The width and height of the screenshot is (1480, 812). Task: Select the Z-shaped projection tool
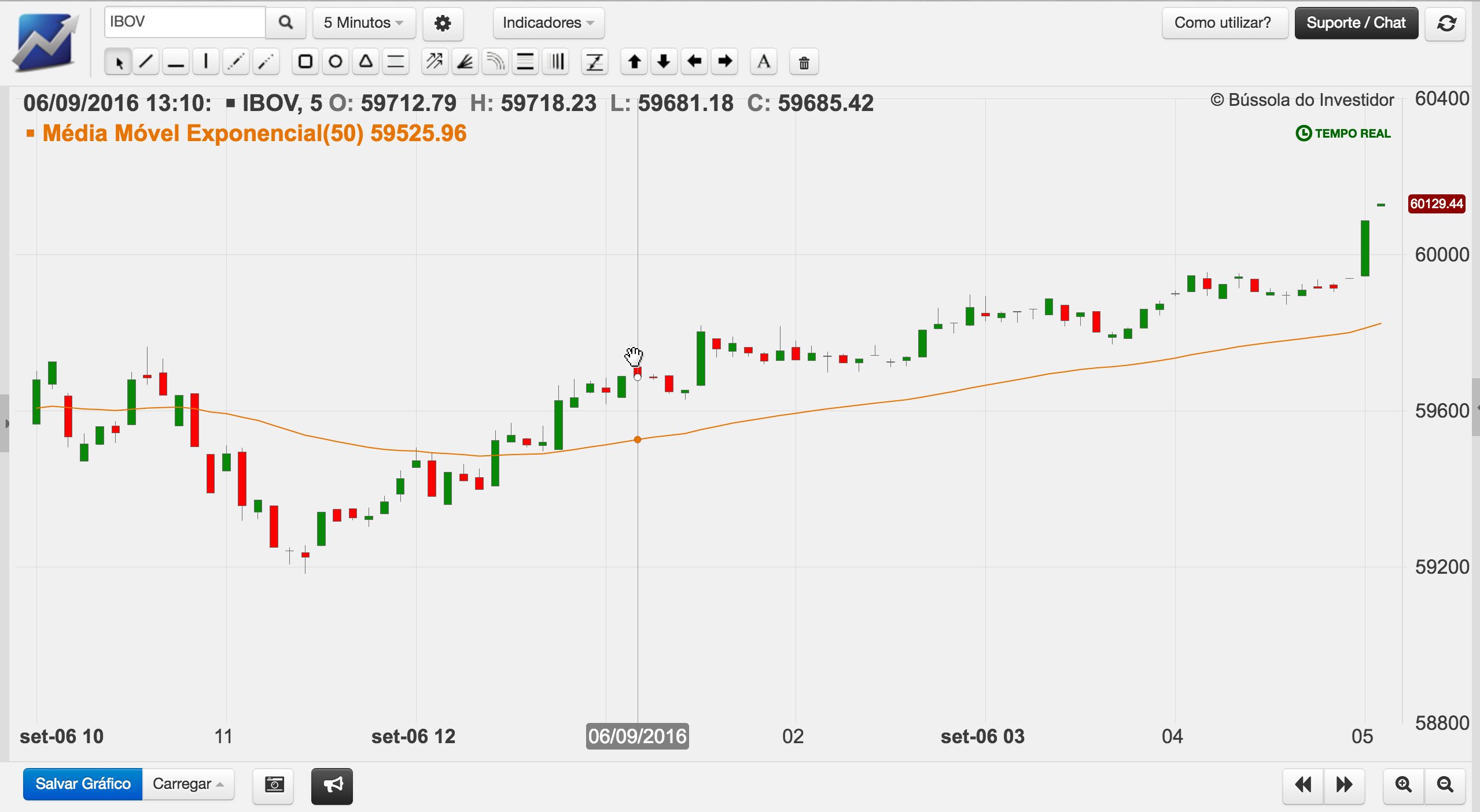[x=595, y=62]
